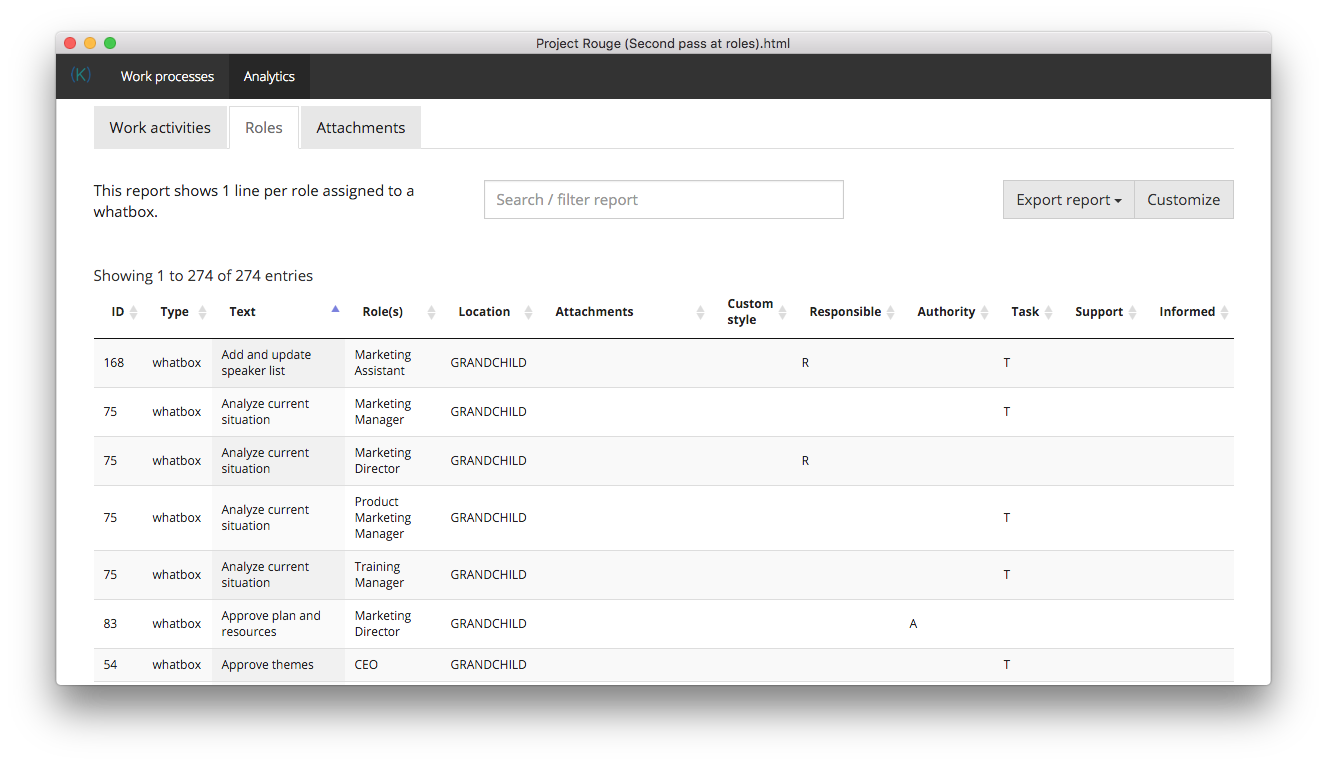1327x765 pixels.
Task: Click the Informed column header label
Action: coord(1187,312)
